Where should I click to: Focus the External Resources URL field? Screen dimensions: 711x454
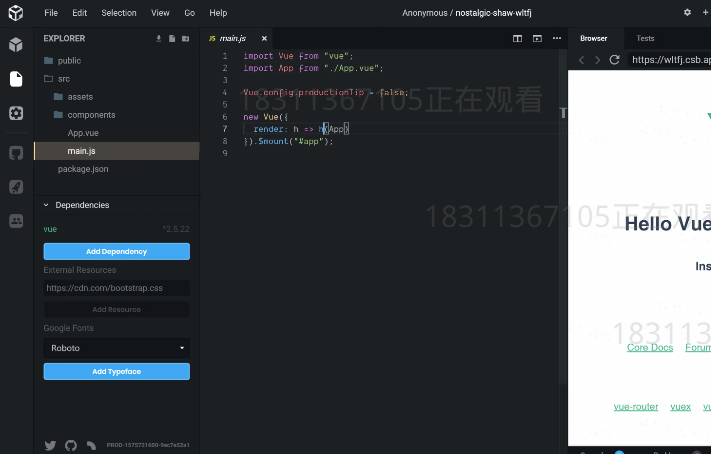pos(117,288)
